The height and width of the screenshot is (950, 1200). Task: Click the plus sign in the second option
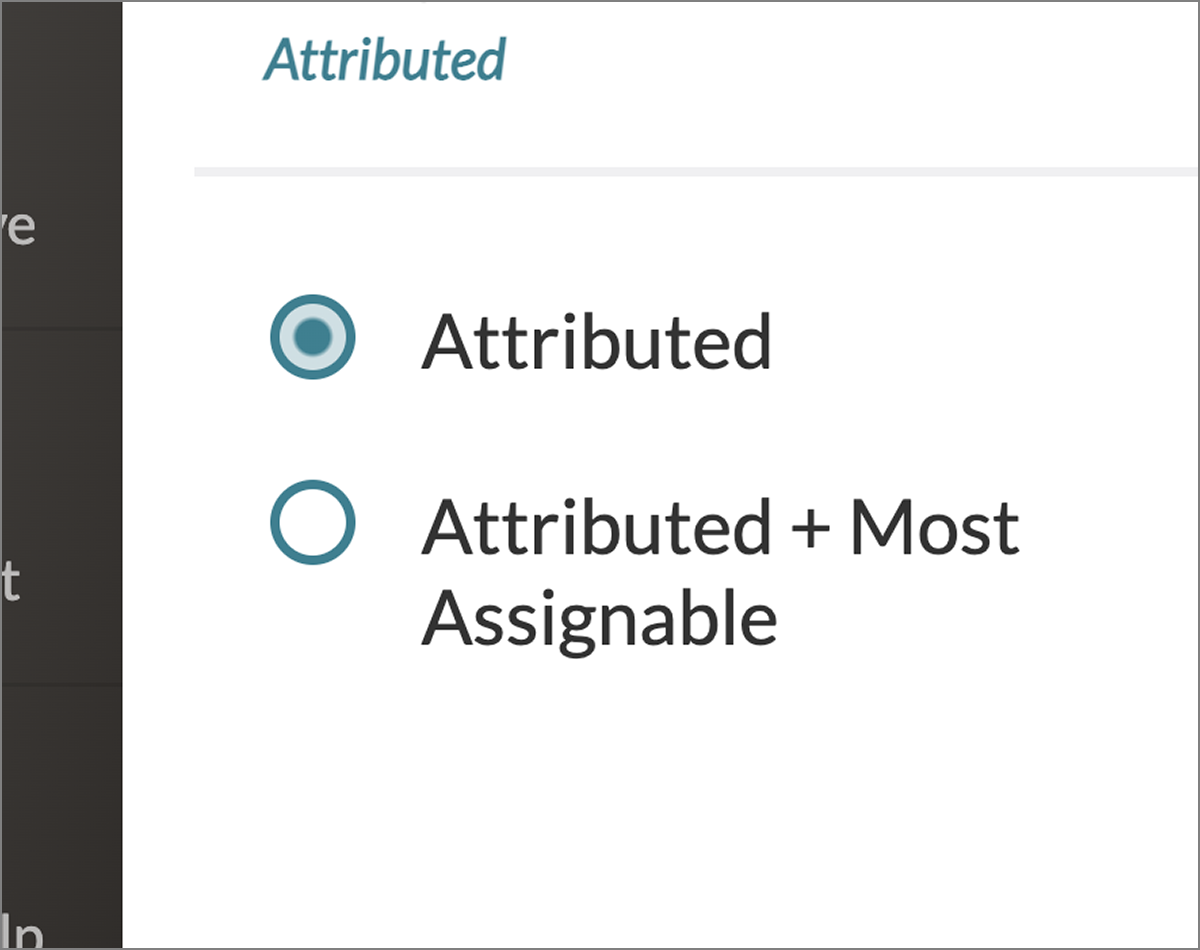click(811, 529)
